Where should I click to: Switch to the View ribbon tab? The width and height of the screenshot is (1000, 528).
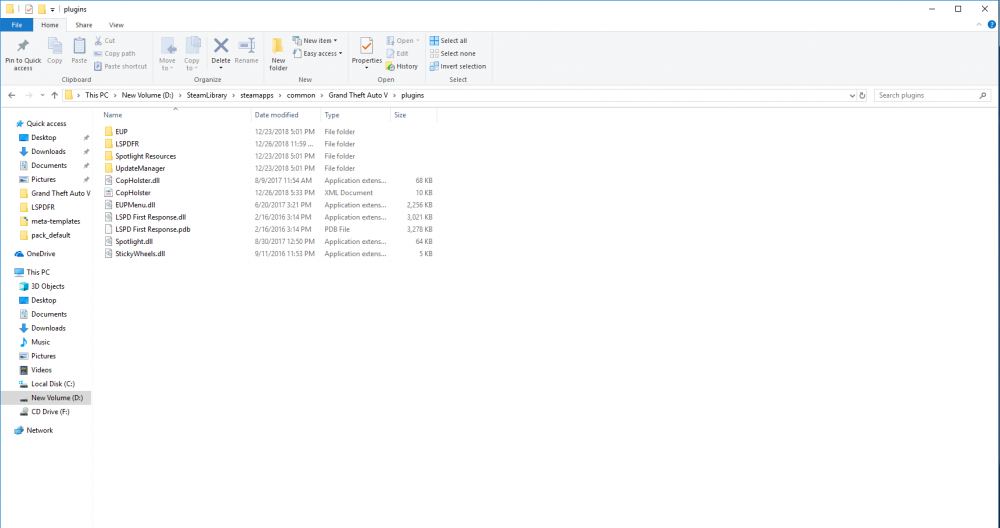(x=116, y=25)
